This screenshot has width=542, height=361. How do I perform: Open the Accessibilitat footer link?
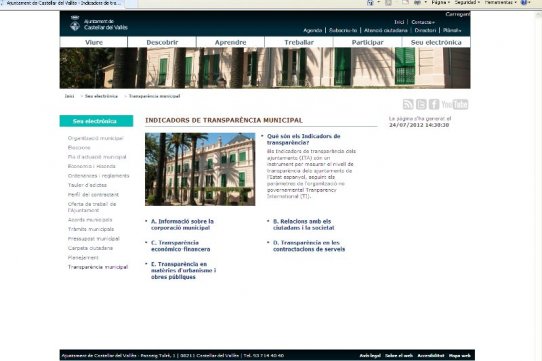(x=431, y=355)
